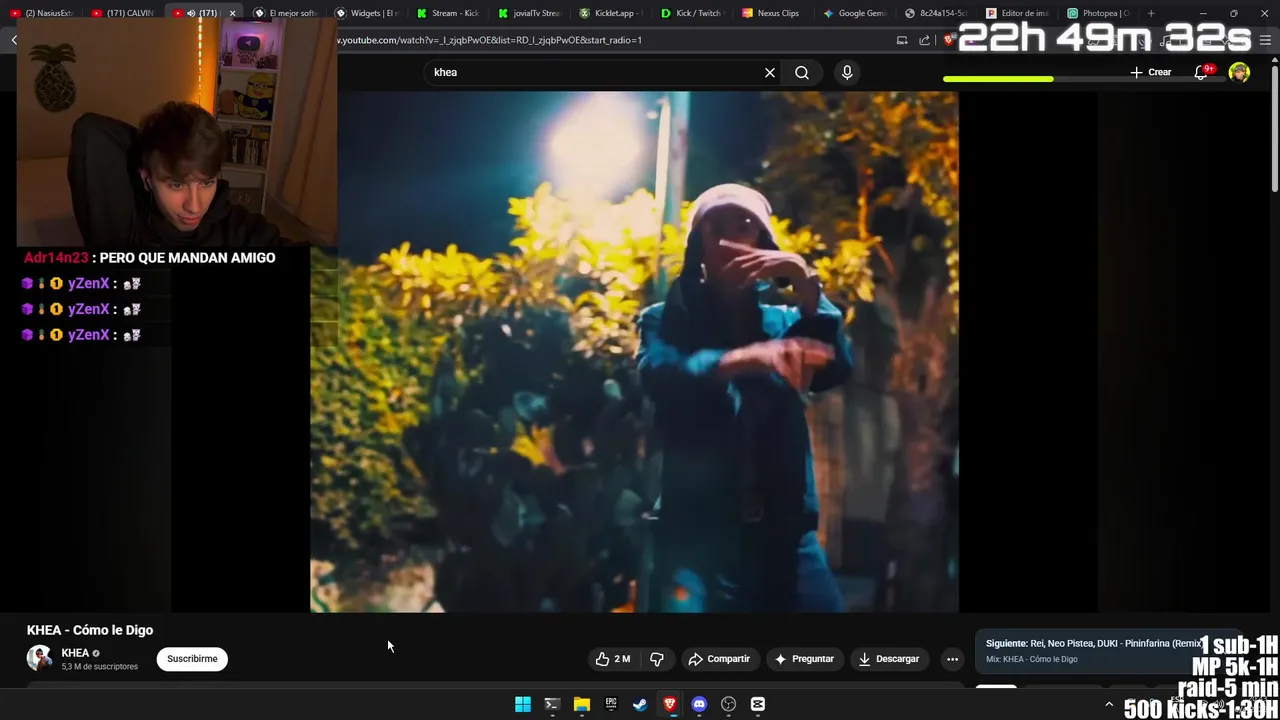This screenshot has height=720, width=1280.
Task: Click the video title KHEA - Cómo le Digo
Action: pyautogui.click(x=90, y=630)
